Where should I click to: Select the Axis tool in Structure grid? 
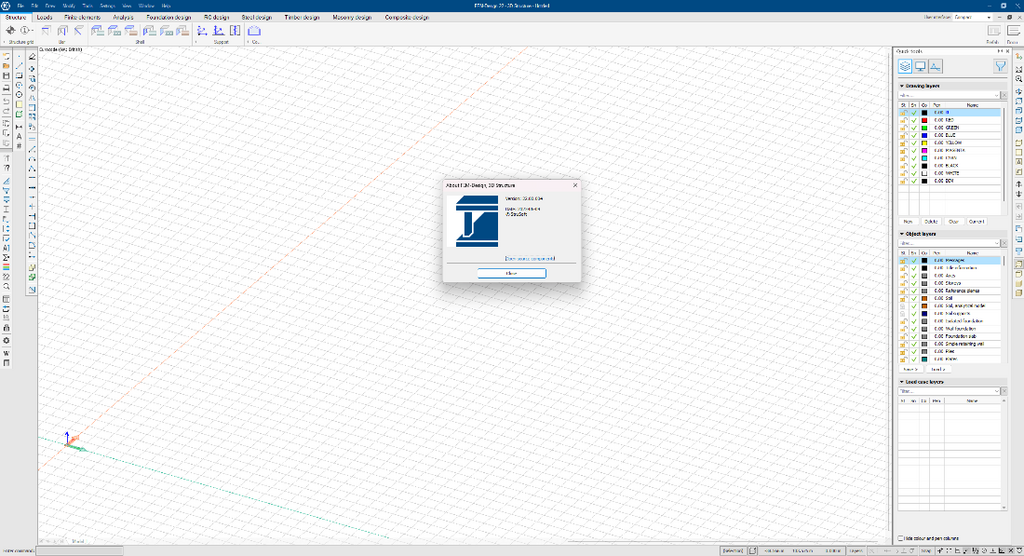[x=10, y=31]
